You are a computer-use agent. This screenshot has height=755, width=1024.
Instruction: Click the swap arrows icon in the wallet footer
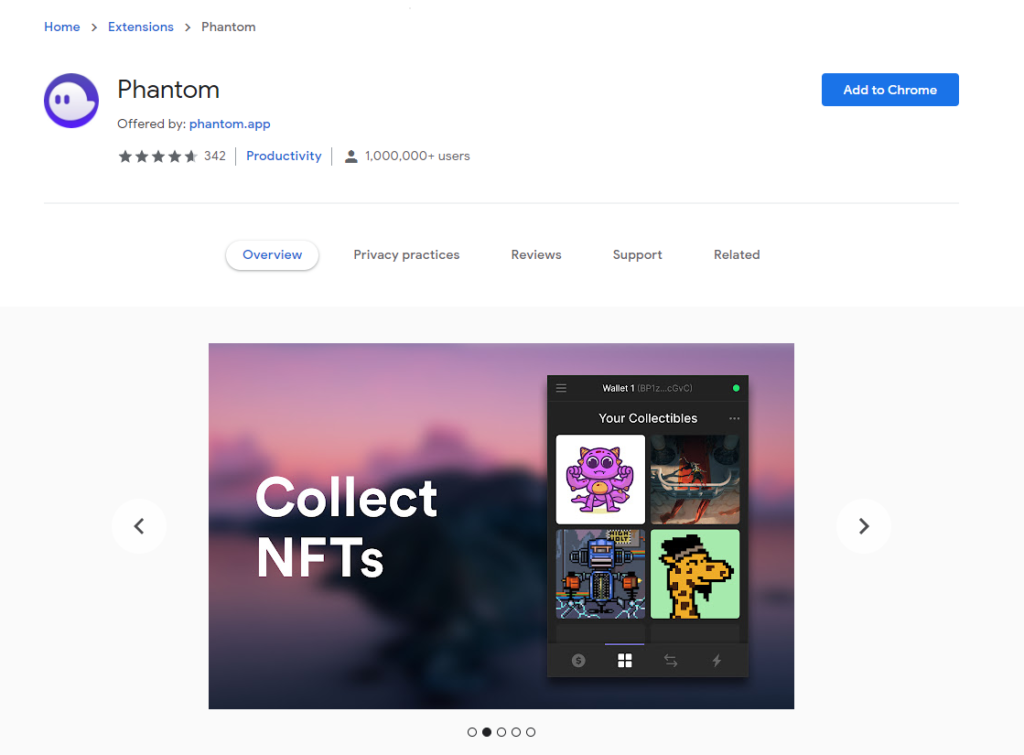[671, 660]
